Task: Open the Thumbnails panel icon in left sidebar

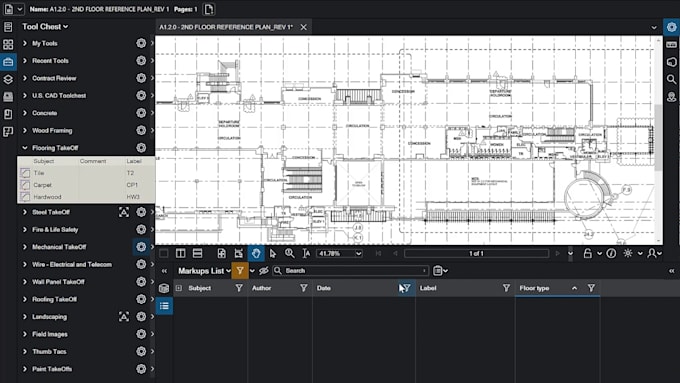Action: pos(8,44)
